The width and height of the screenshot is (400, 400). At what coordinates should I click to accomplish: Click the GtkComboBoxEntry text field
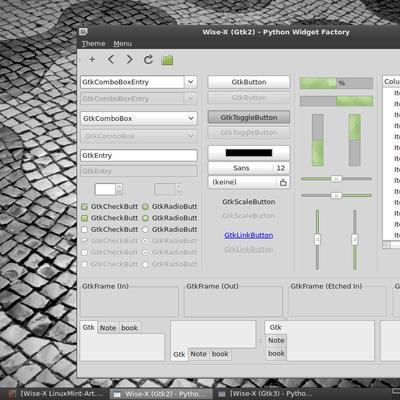(x=132, y=82)
